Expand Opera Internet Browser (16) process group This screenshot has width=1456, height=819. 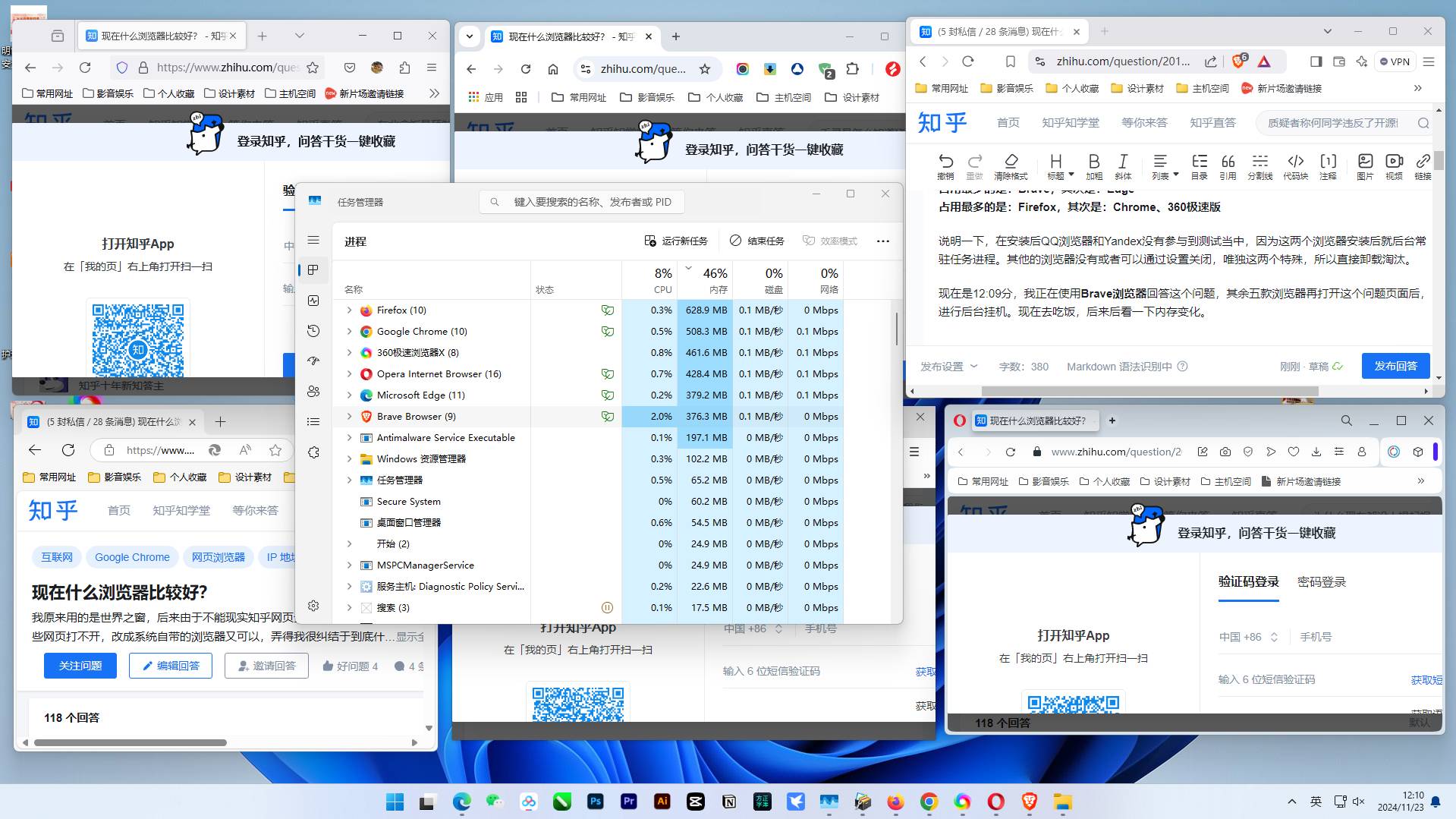click(x=349, y=374)
